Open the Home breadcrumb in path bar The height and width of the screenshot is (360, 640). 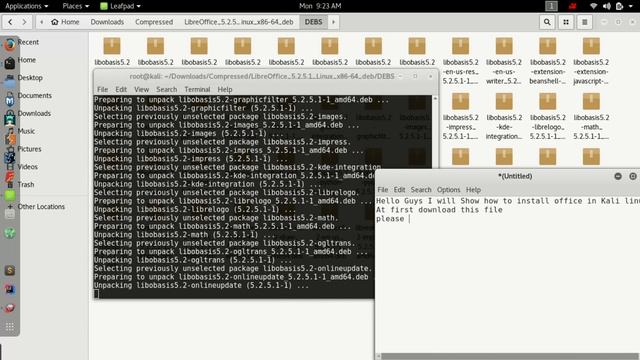click(x=65, y=22)
